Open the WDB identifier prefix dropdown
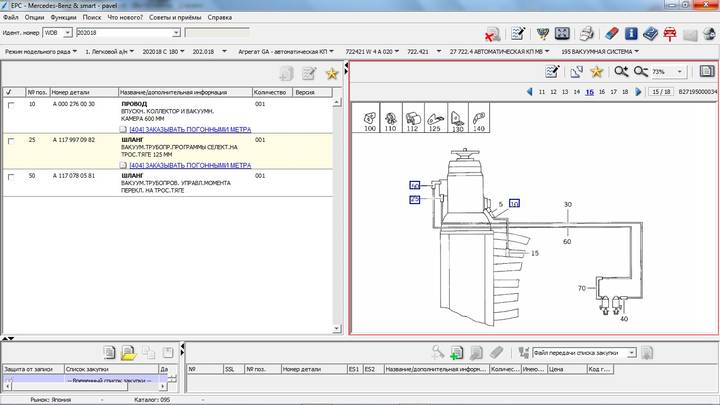720x405 pixels. point(68,33)
